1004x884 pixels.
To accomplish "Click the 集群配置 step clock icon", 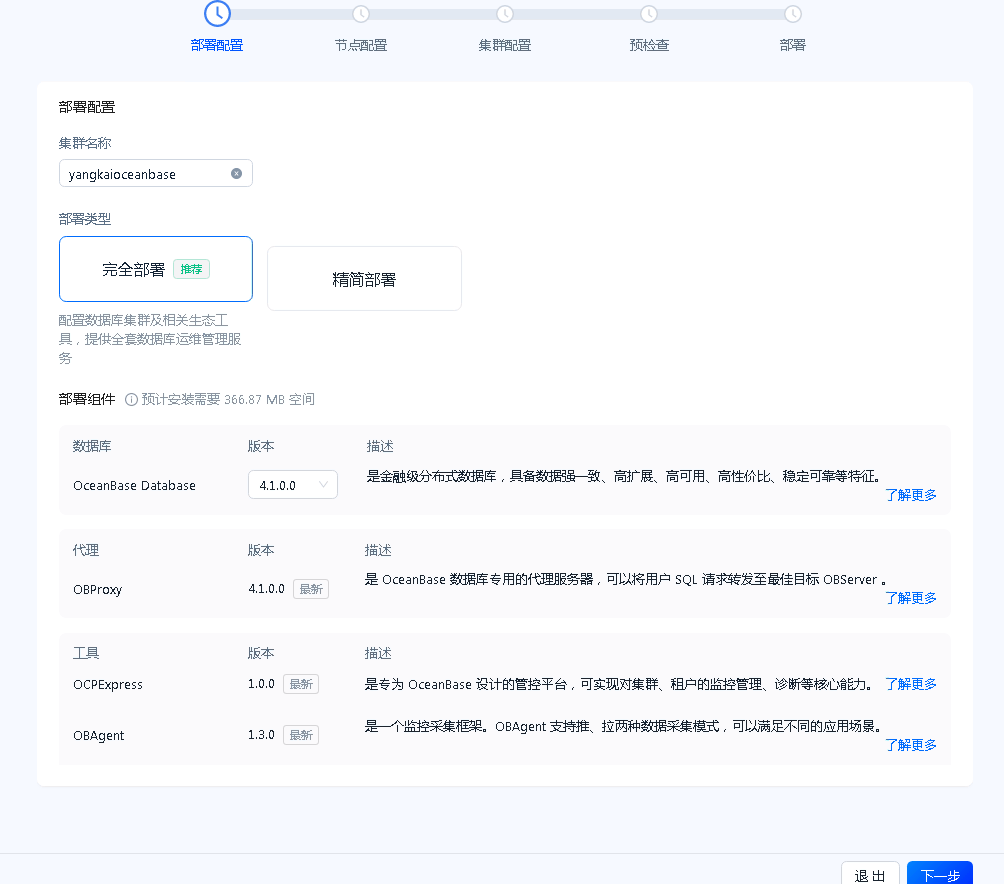I will (505, 13).
